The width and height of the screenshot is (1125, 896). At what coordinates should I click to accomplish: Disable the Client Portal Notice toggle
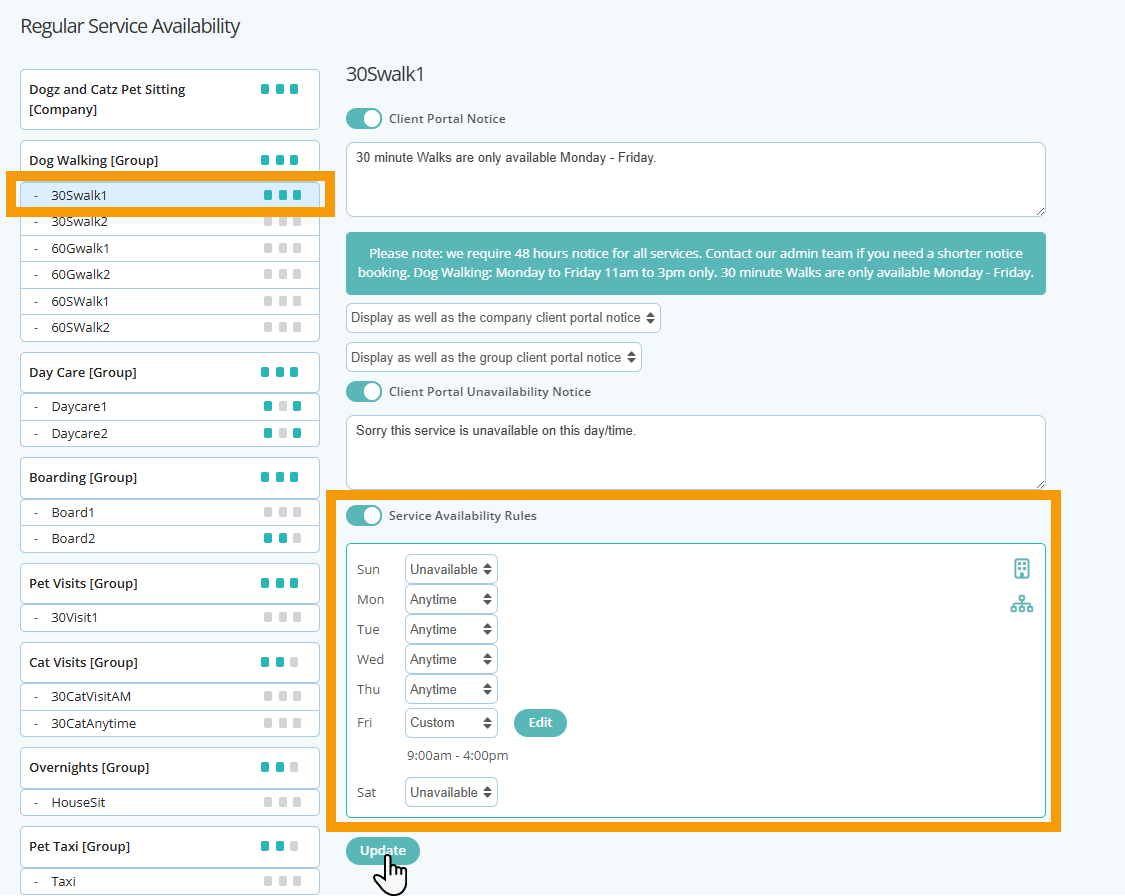point(364,118)
